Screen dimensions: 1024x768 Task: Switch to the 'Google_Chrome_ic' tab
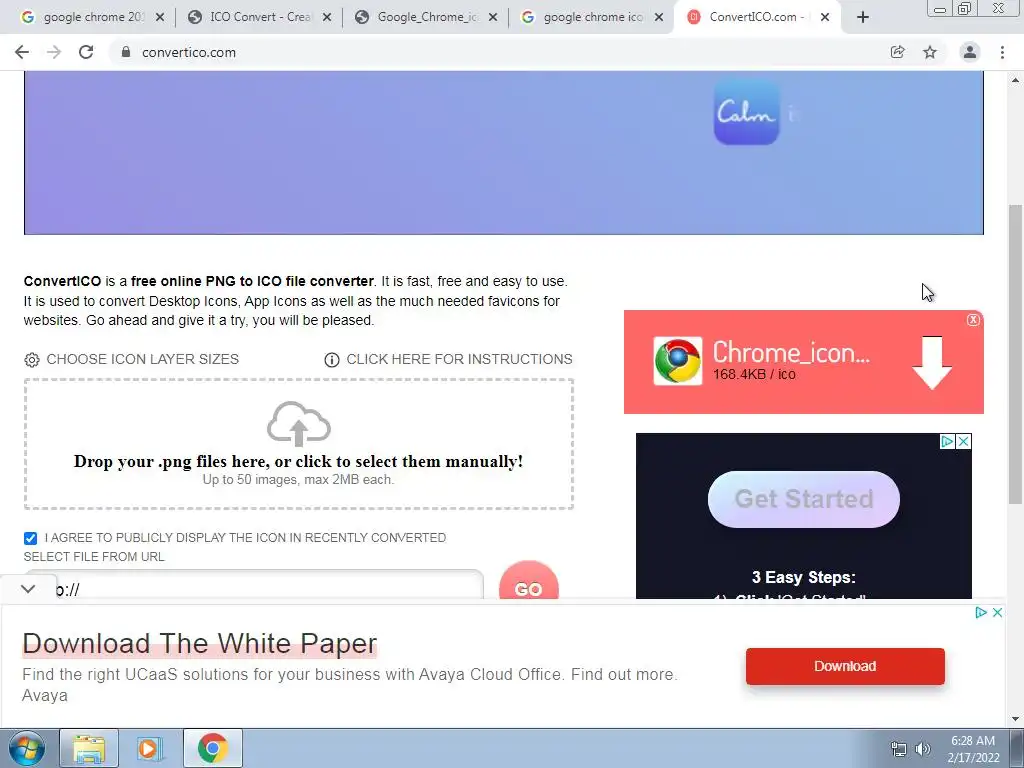[x=426, y=18]
